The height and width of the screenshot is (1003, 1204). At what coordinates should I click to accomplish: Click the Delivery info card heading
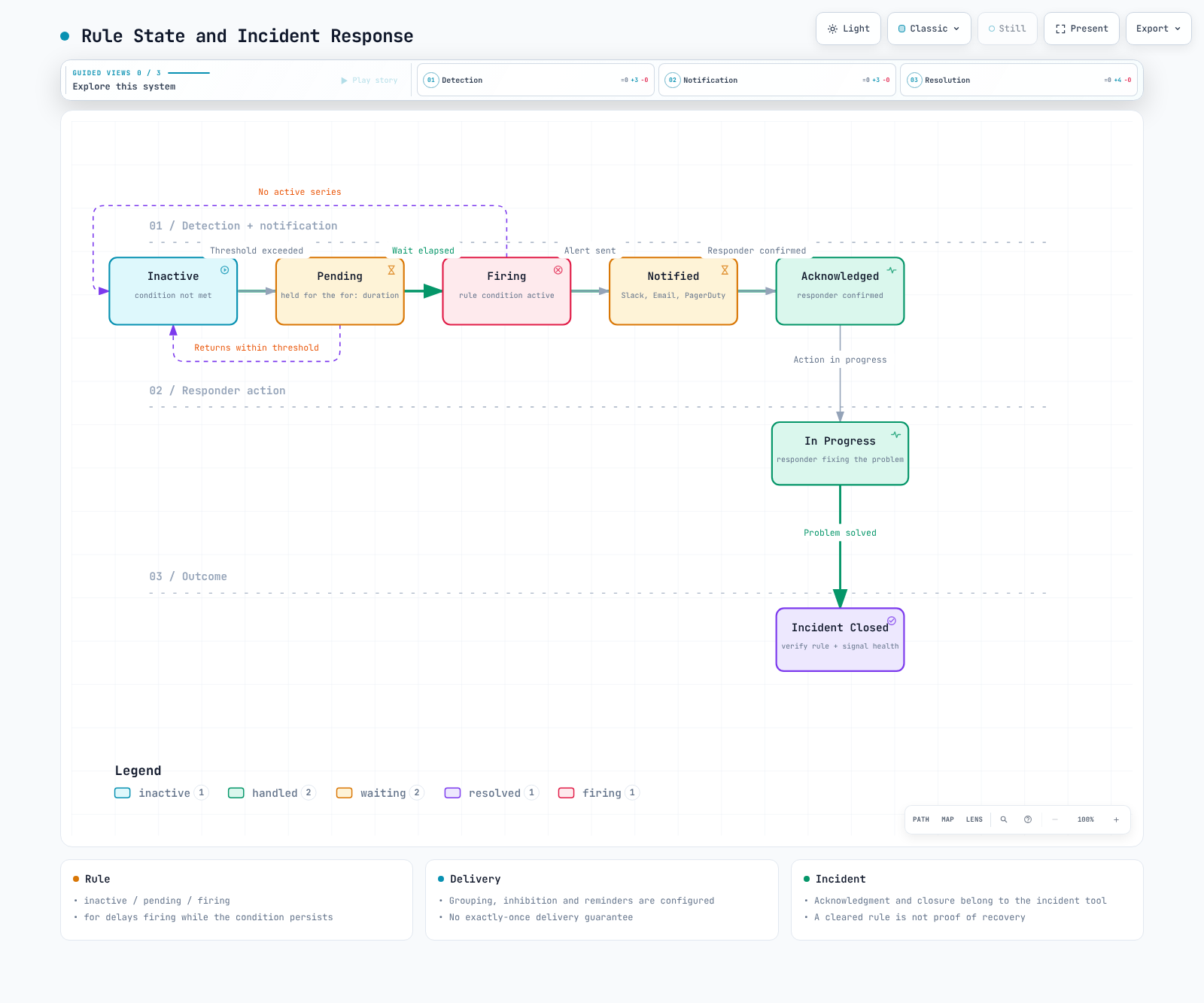point(476,879)
